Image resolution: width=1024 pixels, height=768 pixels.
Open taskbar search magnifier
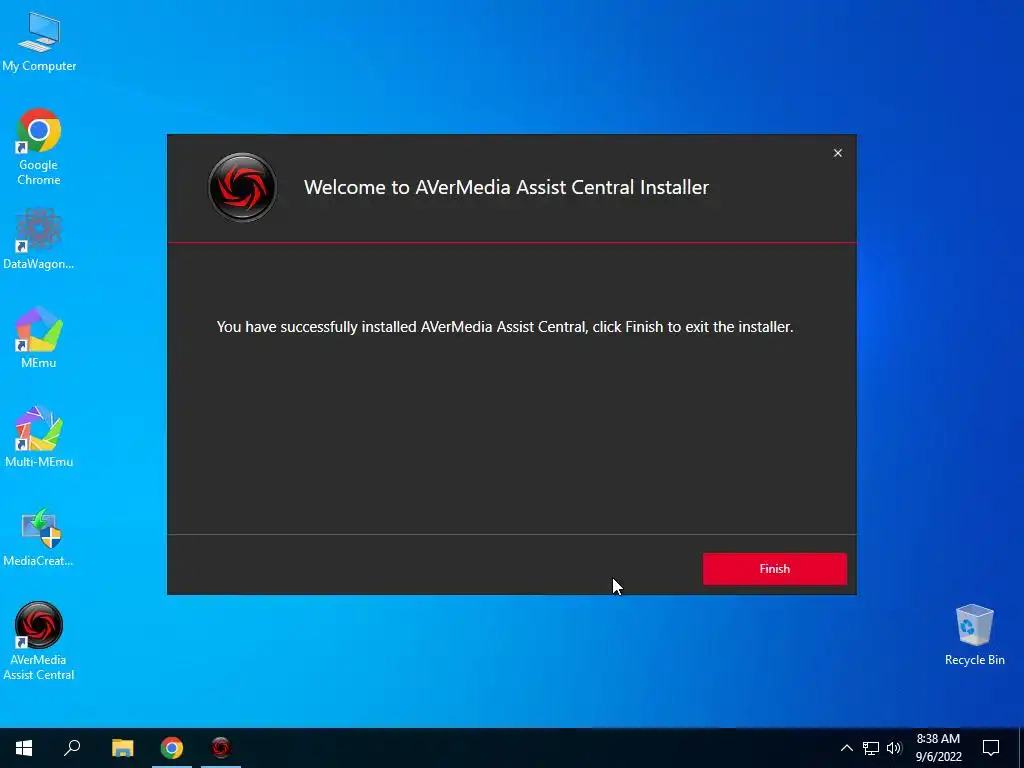[x=72, y=748]
